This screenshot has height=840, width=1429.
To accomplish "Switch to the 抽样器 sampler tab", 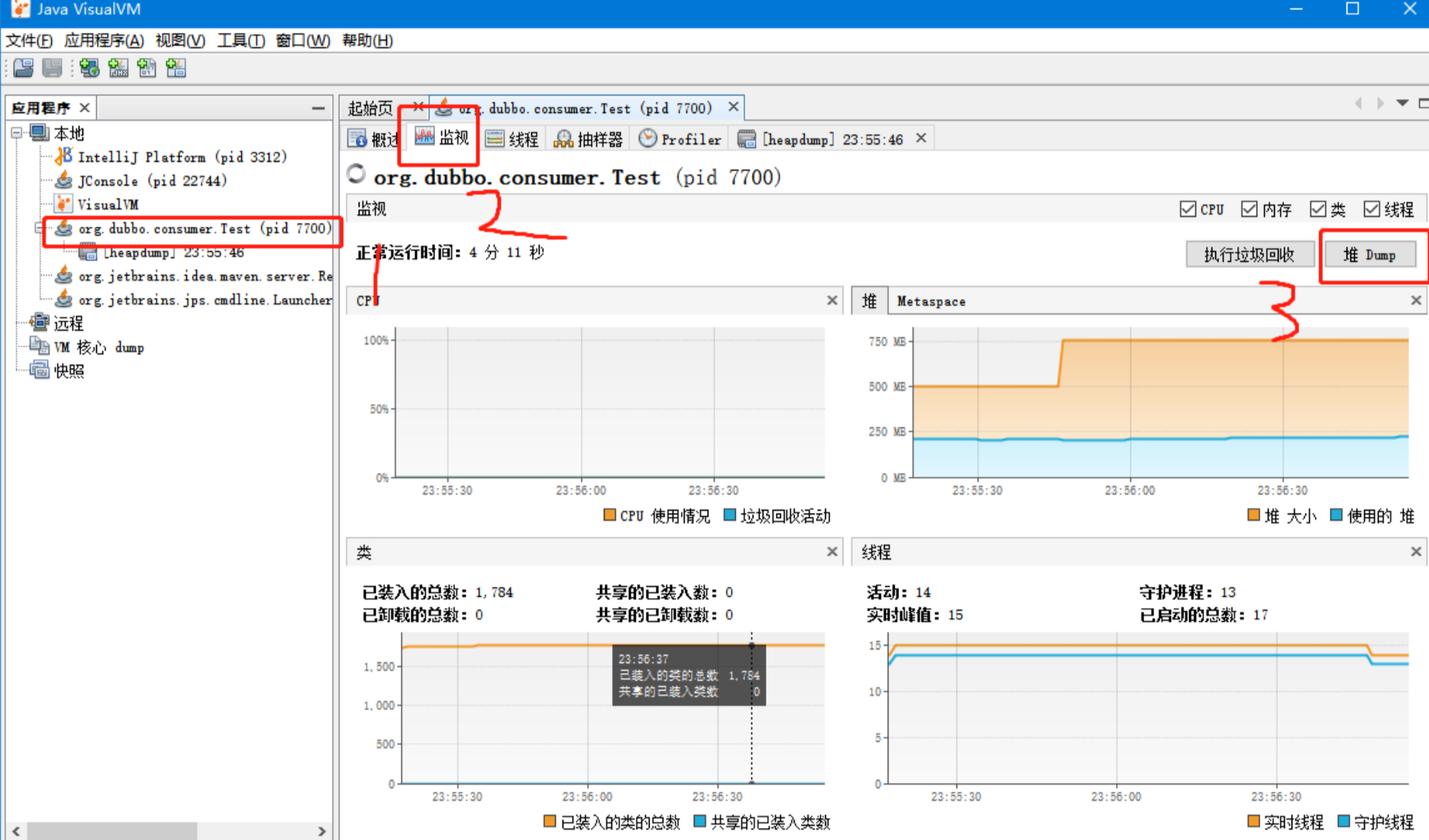I will tap(588, 139).
